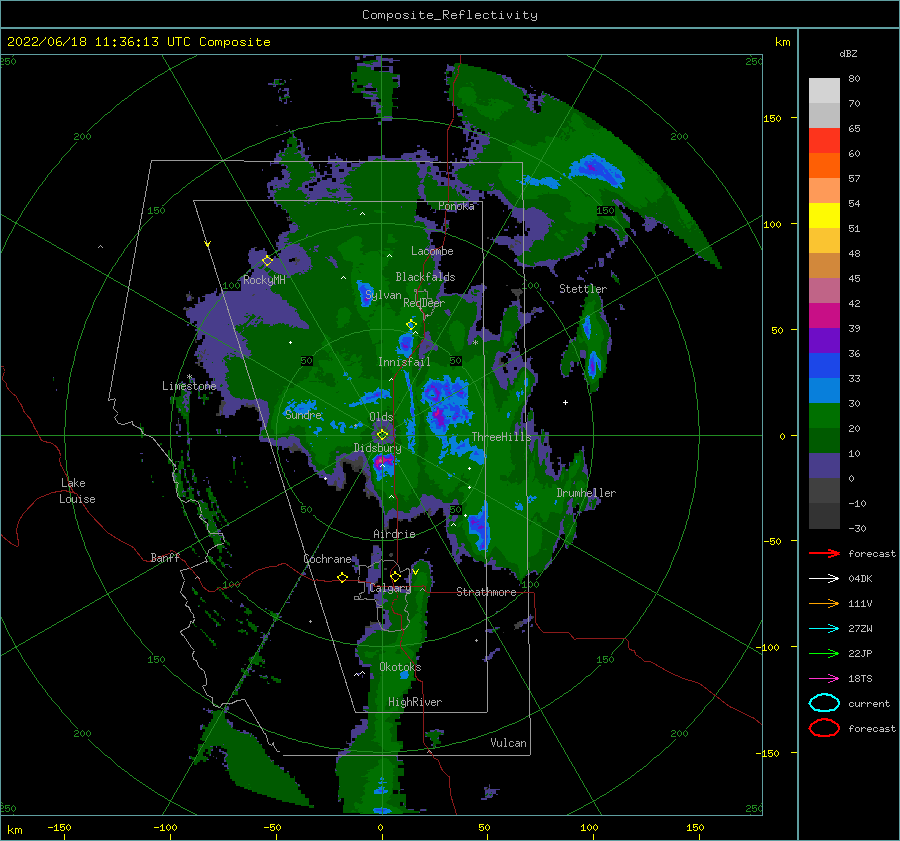
Task: Click the RockyMH label
Action: pos(264,280)
